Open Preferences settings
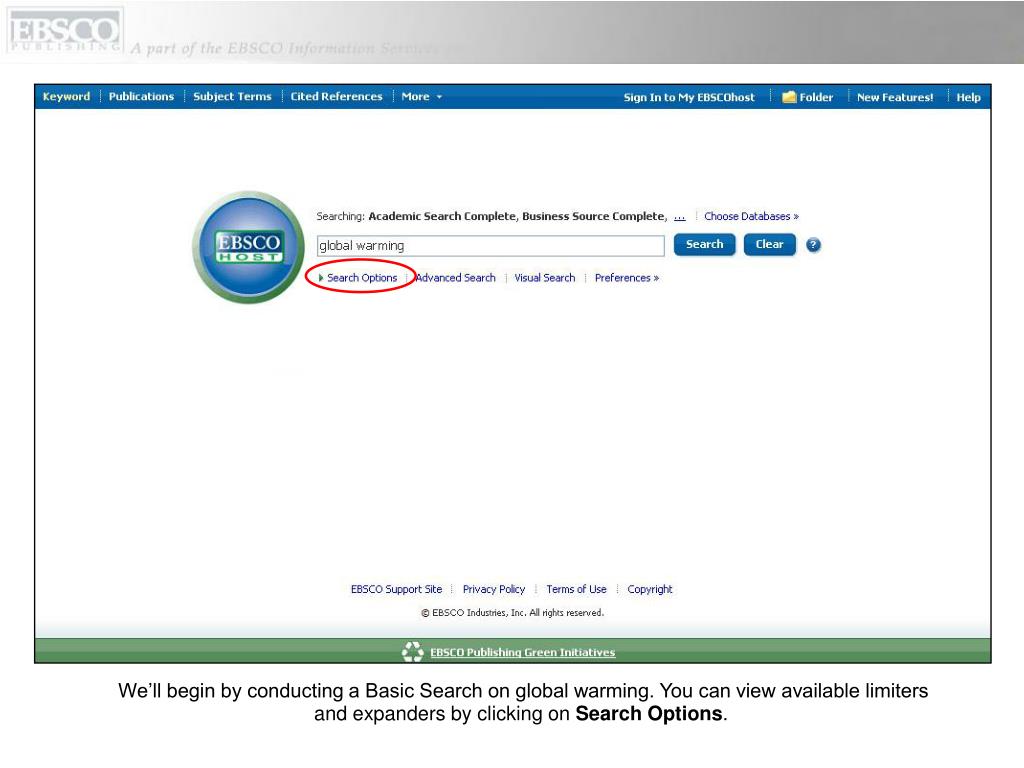 click(x=626, y=278)
